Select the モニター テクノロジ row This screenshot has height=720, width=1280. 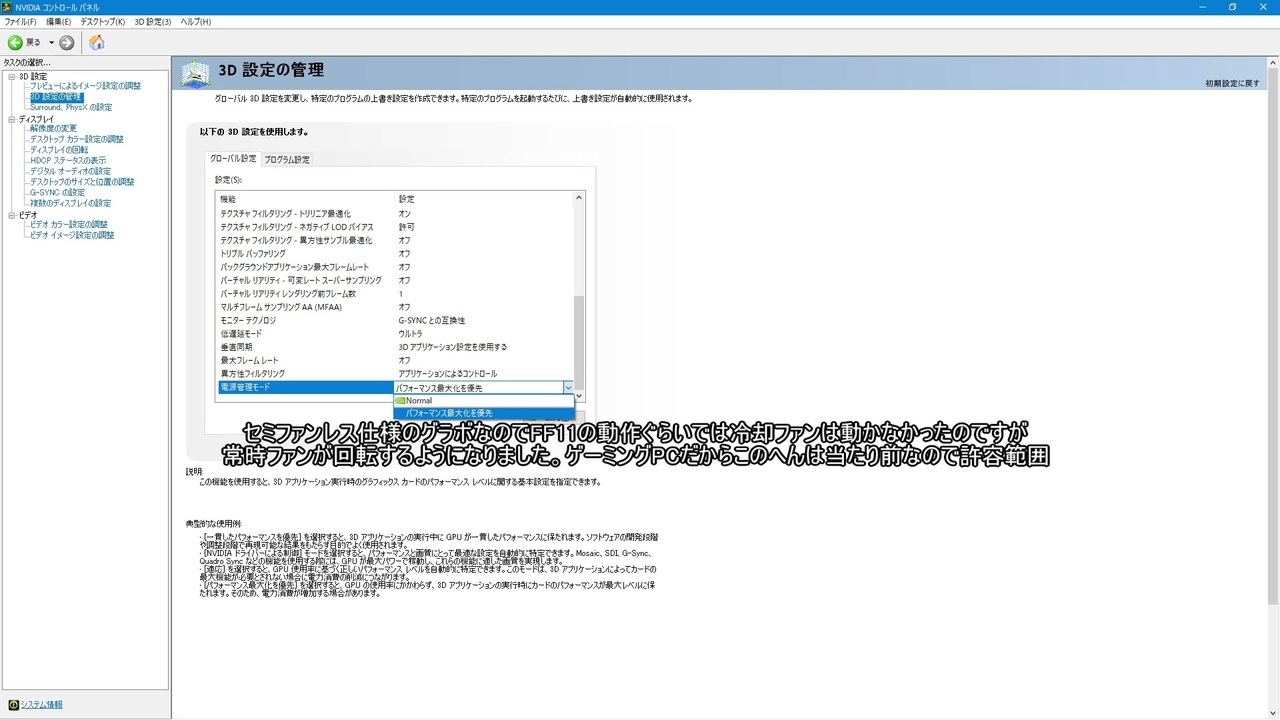[395, 320]
